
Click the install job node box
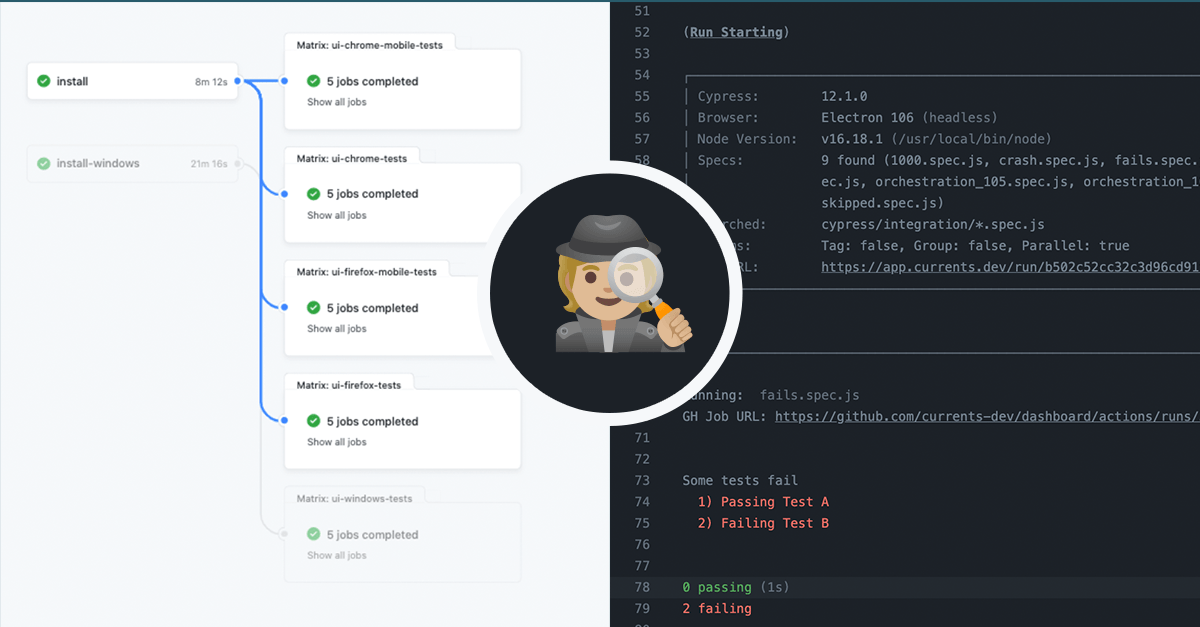point(130,81)
